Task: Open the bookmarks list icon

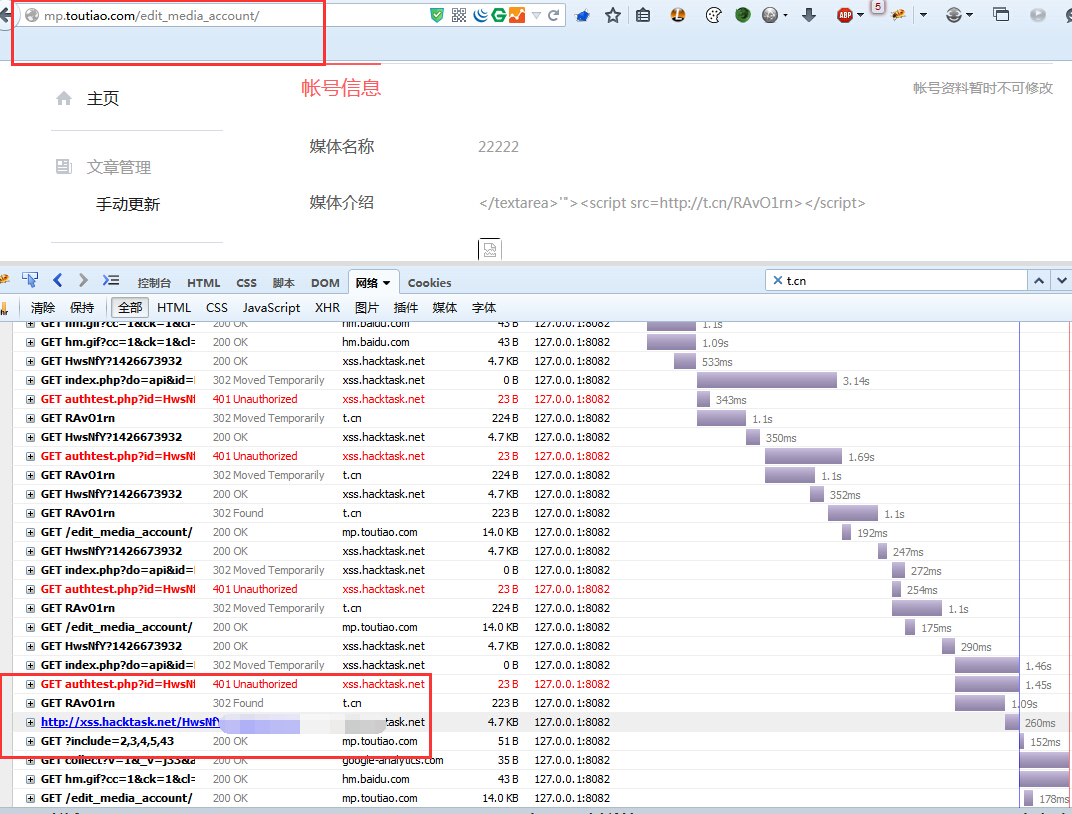Action: tap(643, 15)
